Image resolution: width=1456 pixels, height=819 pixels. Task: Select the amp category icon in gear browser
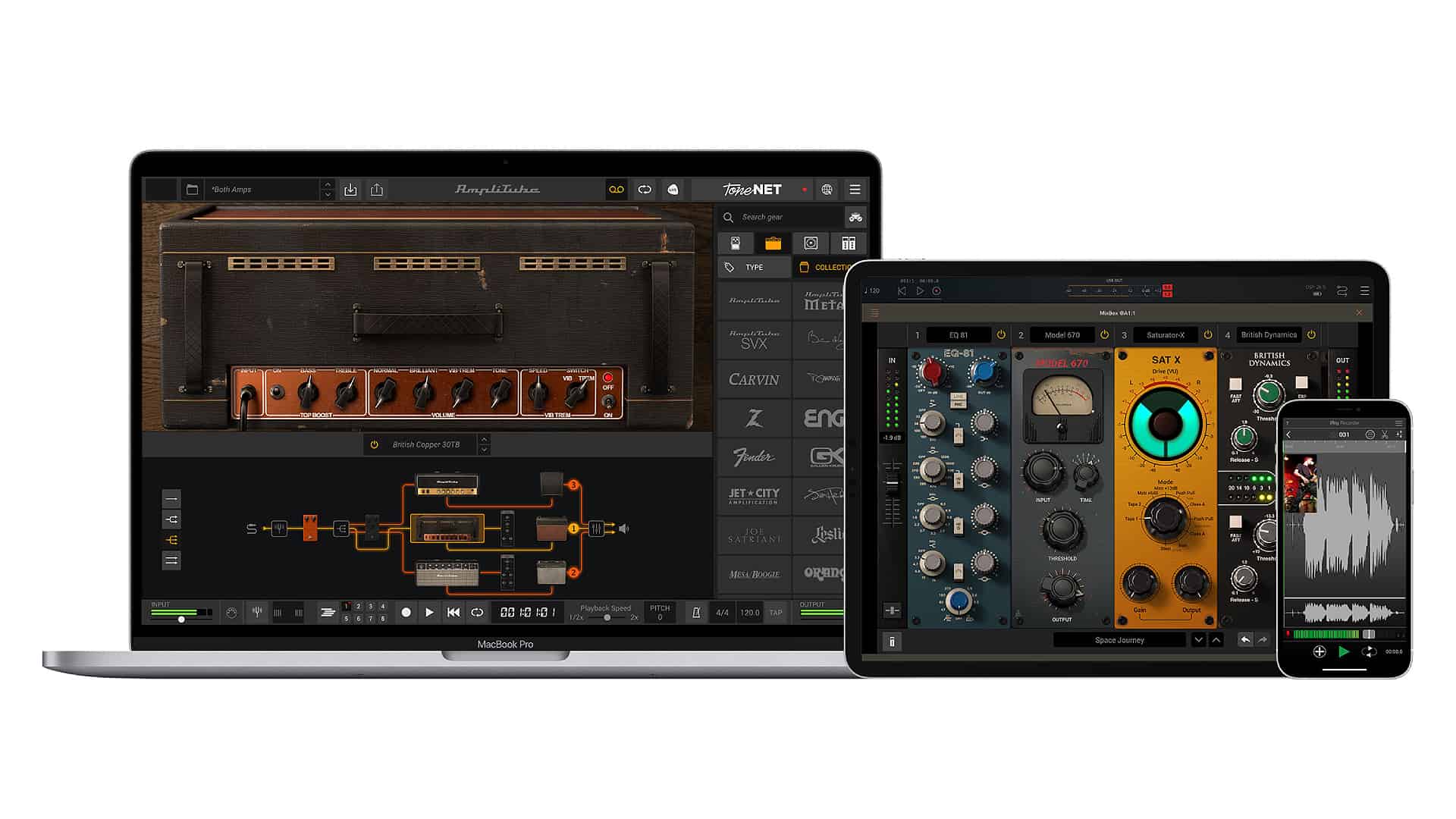773,243
